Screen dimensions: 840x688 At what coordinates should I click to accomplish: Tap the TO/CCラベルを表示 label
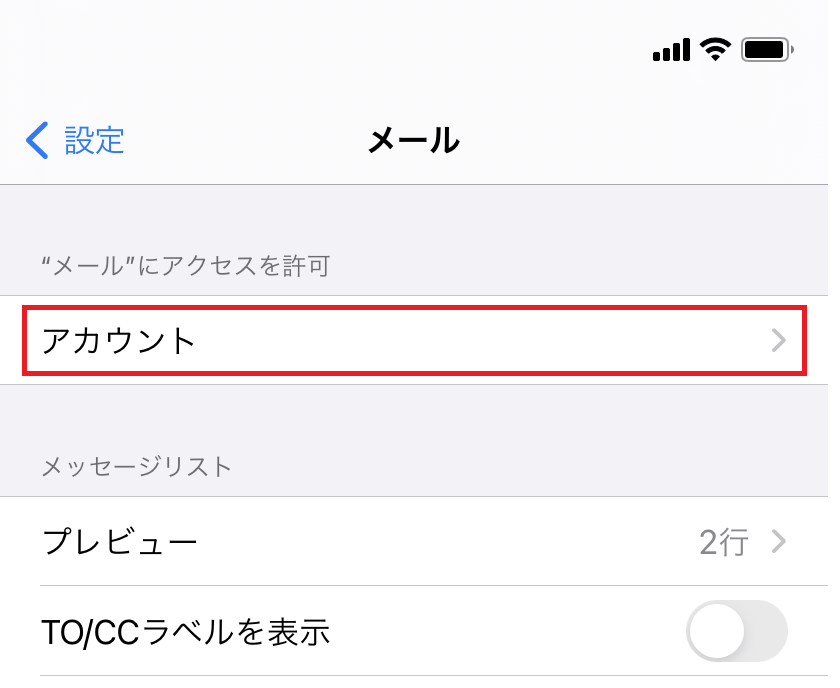186,632
